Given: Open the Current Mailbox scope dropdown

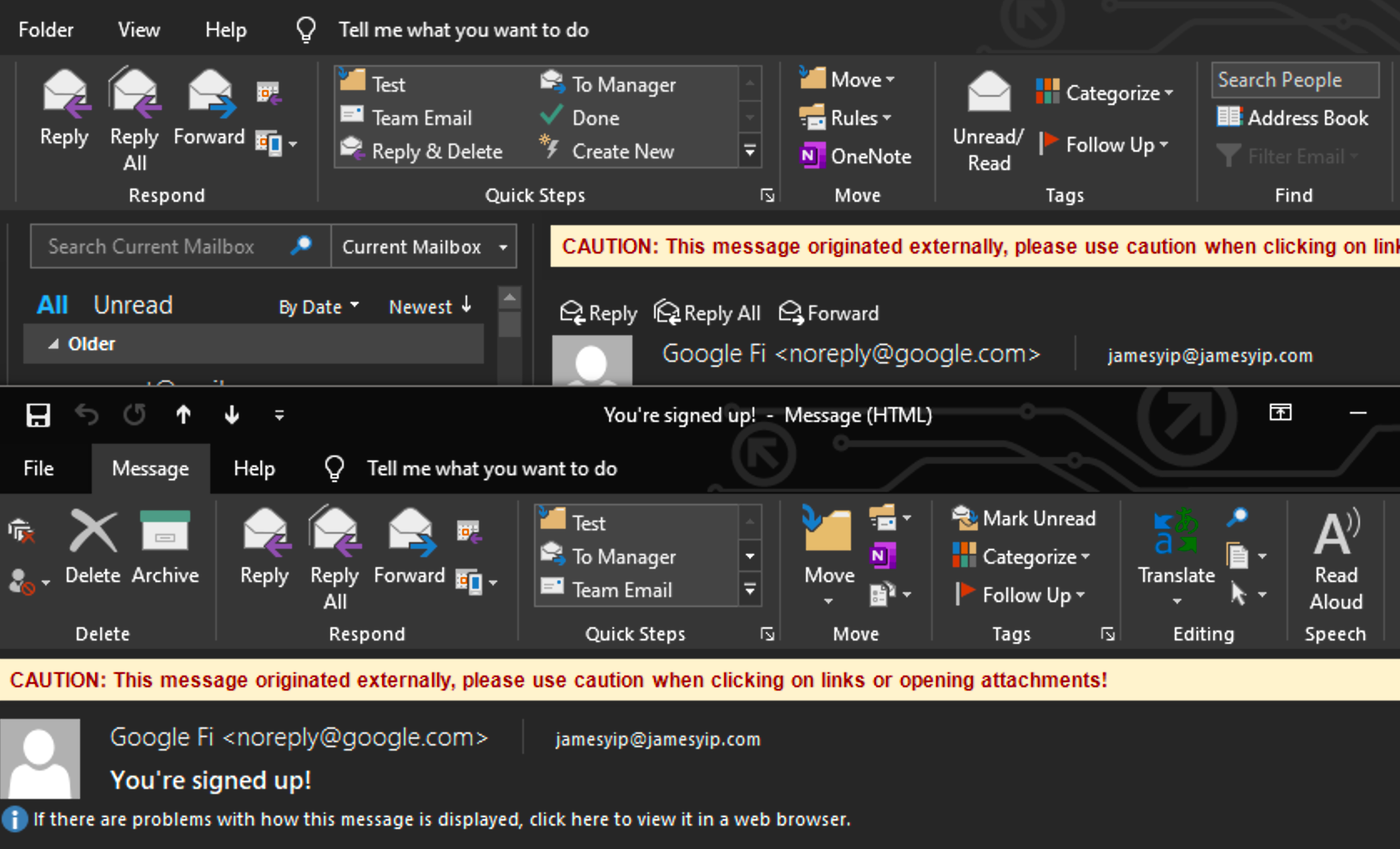Looking at the screenshot, I should point(424,247).
